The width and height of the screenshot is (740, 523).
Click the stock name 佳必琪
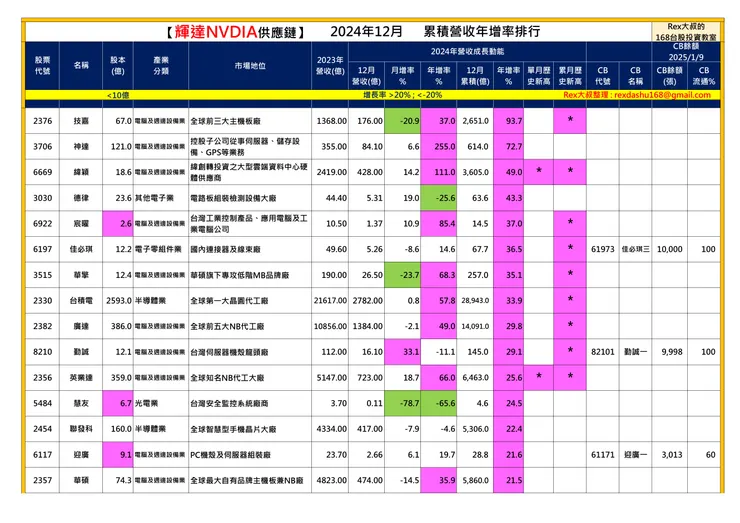(81, 249)
